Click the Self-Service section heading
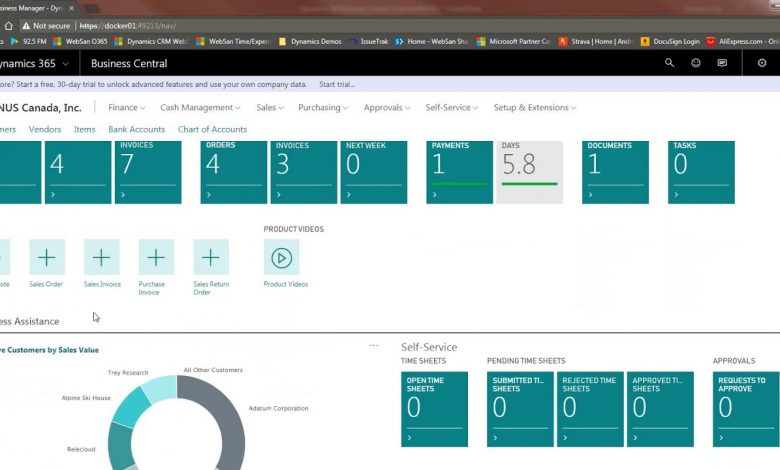780x470 pixels. (429, 347)
